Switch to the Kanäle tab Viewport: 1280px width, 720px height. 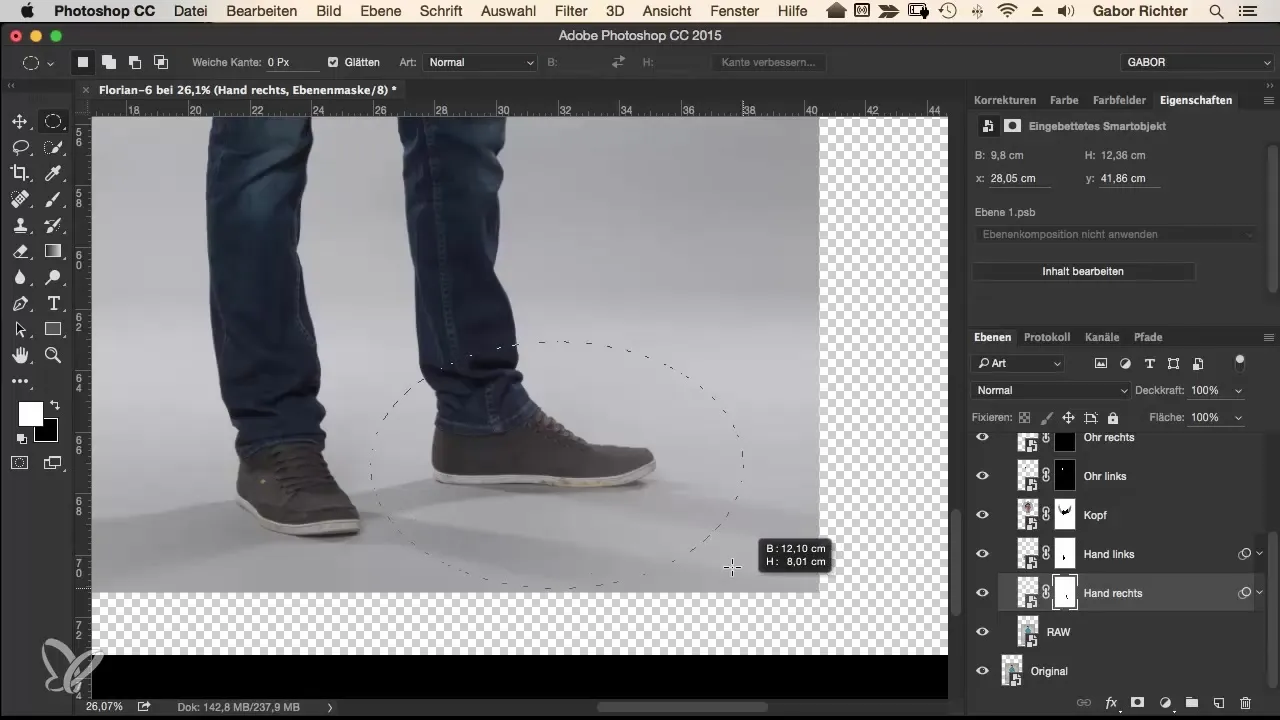click(x=1102, y=338)
